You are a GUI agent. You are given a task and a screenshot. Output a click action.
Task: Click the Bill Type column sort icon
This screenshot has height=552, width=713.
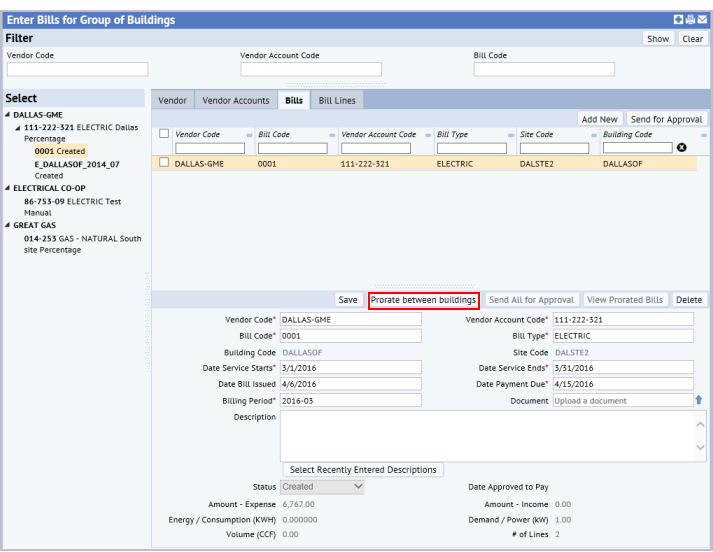(511, 135)
